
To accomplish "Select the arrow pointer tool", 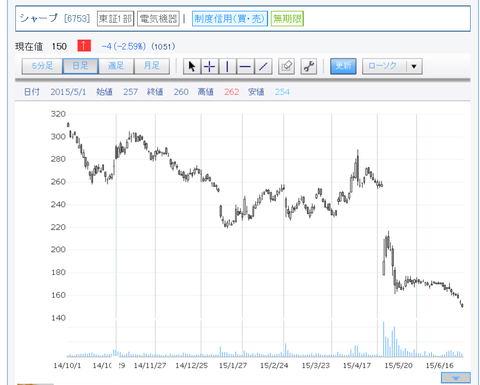I will coord(192,66).
